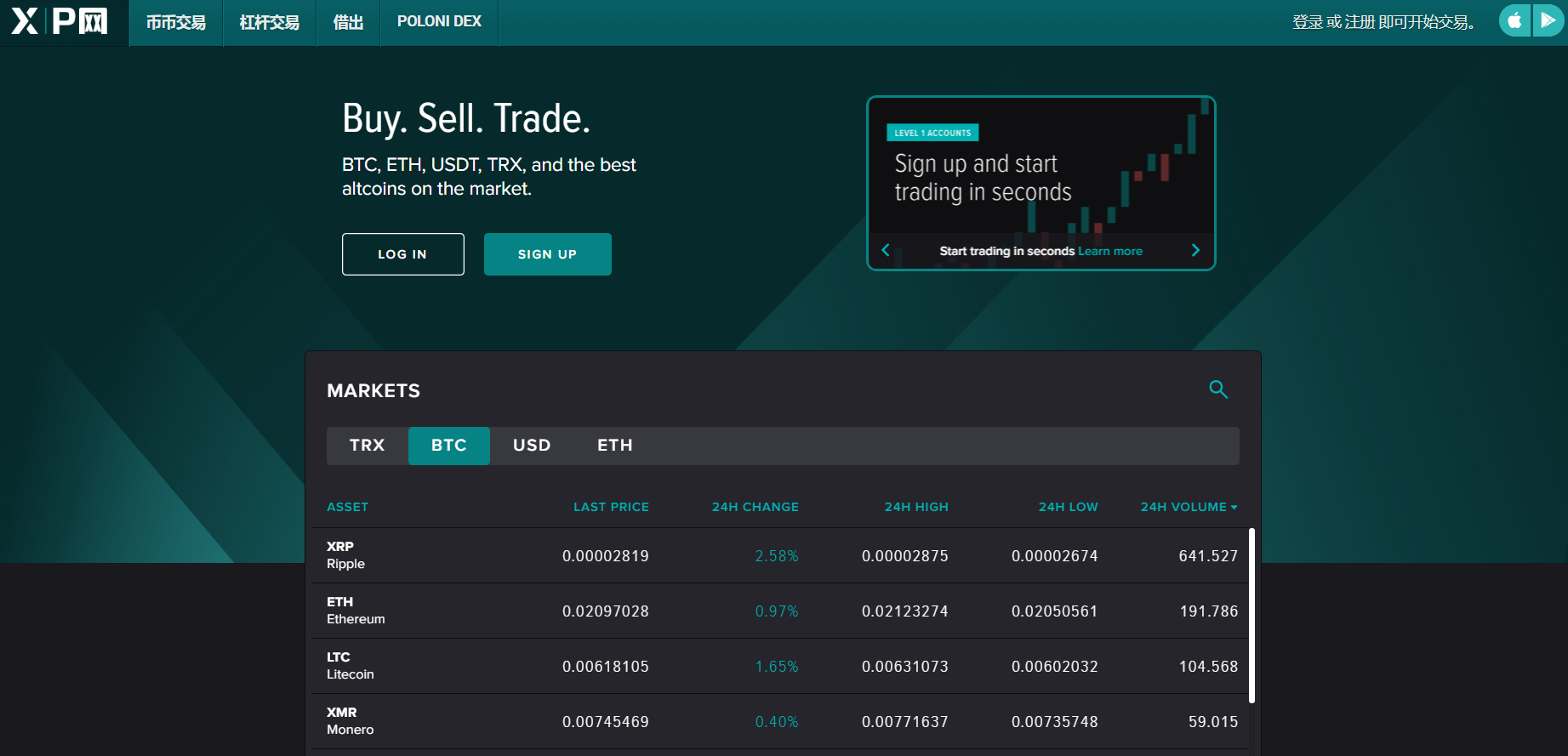This screenshot has height=756, width=1568.
Task: Open 杠杆交易 menu item
Action: click(x=270, y=23)
